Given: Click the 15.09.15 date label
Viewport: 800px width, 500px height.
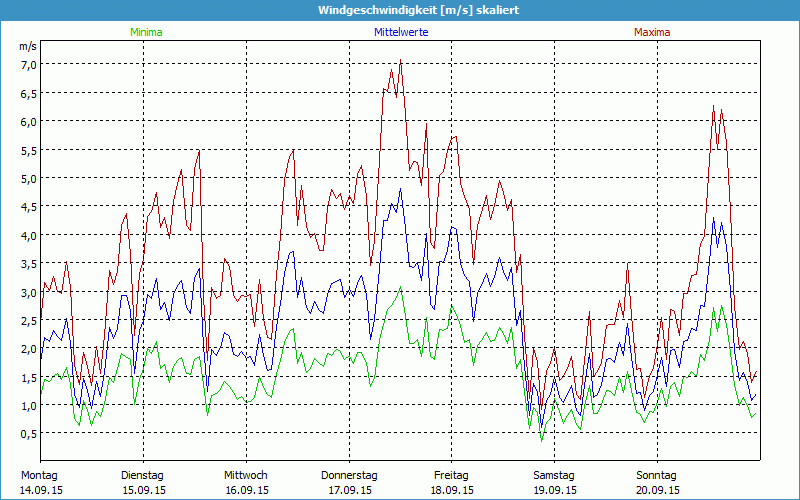Looking at the screenshot, I should tap(144, 490).
